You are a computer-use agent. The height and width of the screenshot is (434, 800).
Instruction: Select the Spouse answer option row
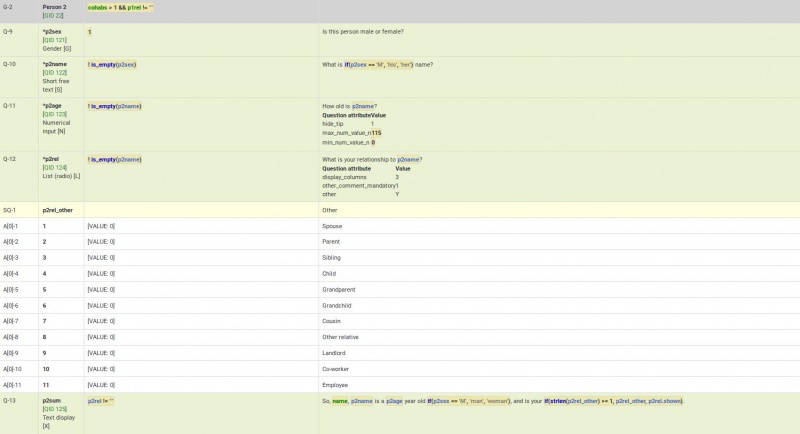tap(331, 226)
